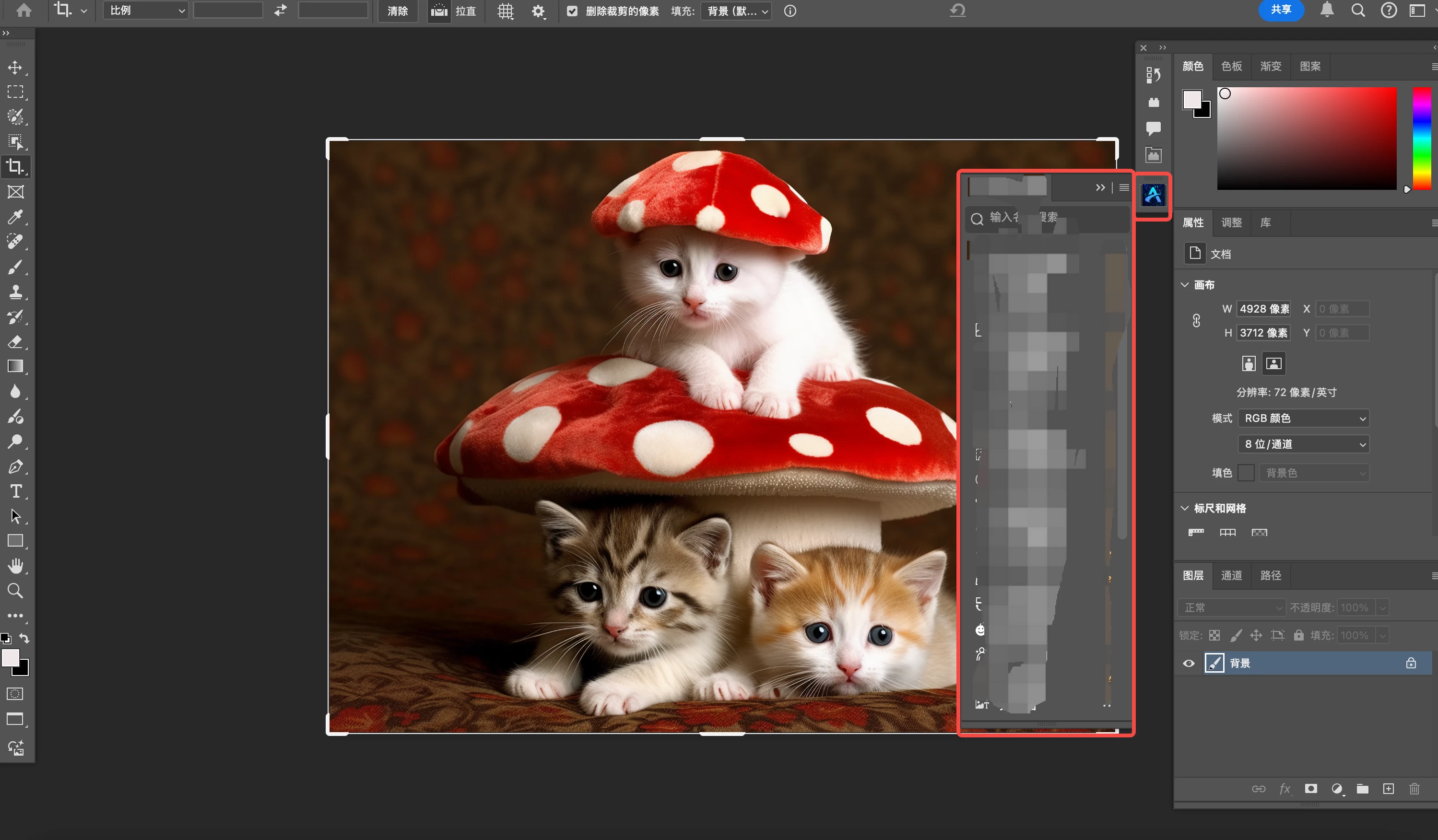The height and width of the screenshot is (840, 1438).
Task: Select the Eyedropper tool
Action: tap(15, 217)
